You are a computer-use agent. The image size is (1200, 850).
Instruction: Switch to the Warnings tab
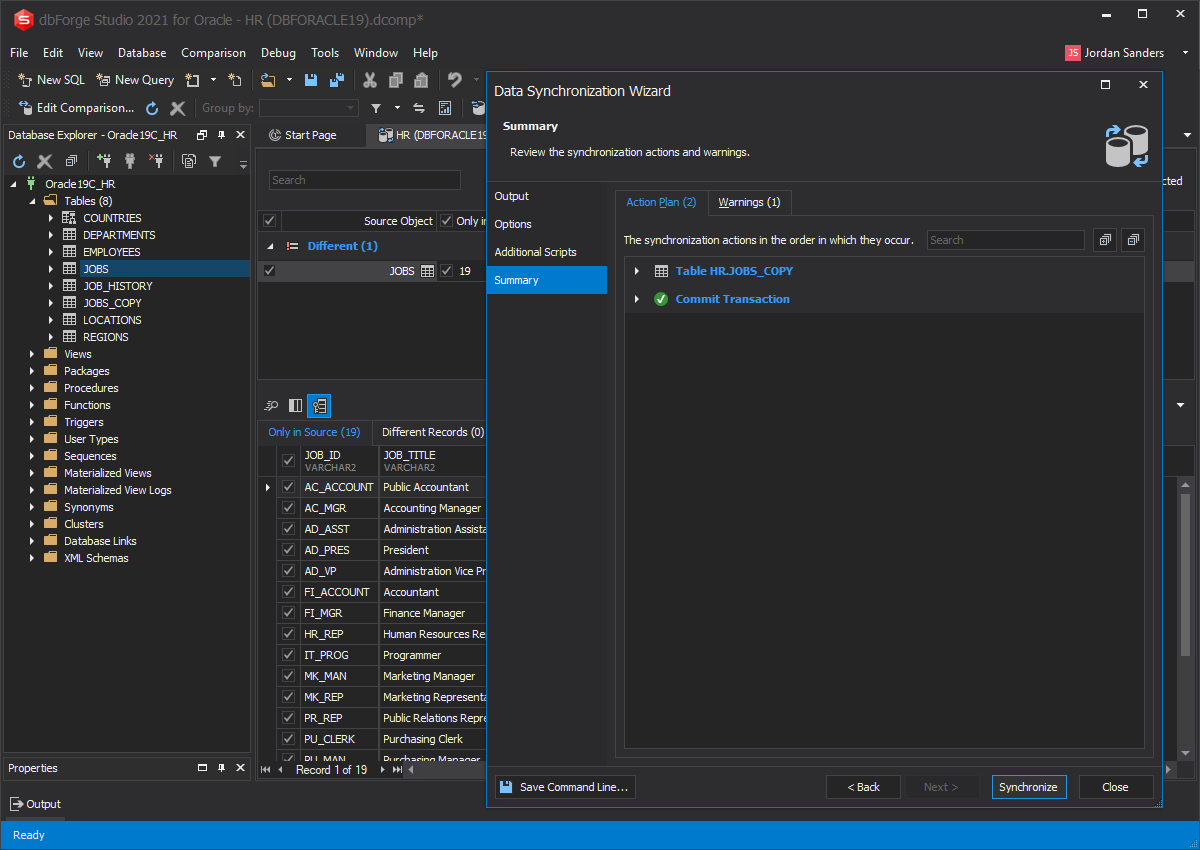[x=748, y=202]
